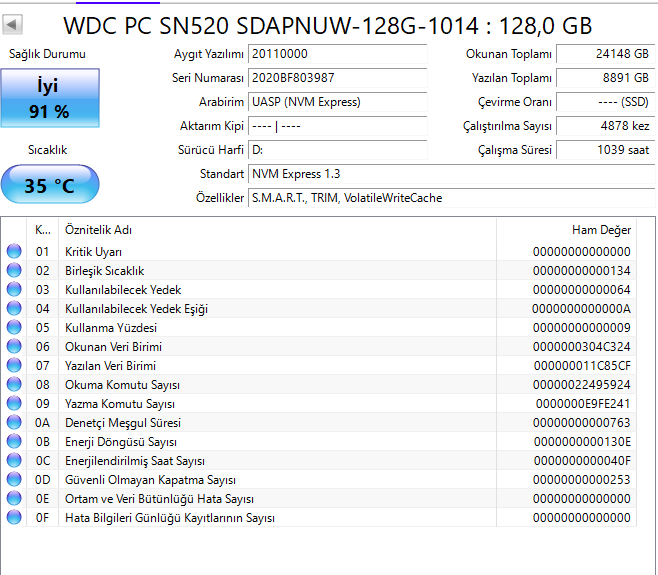The image size is (658, 575).
Task: Click raw value 00000000000253
Action: coord(582,480)
